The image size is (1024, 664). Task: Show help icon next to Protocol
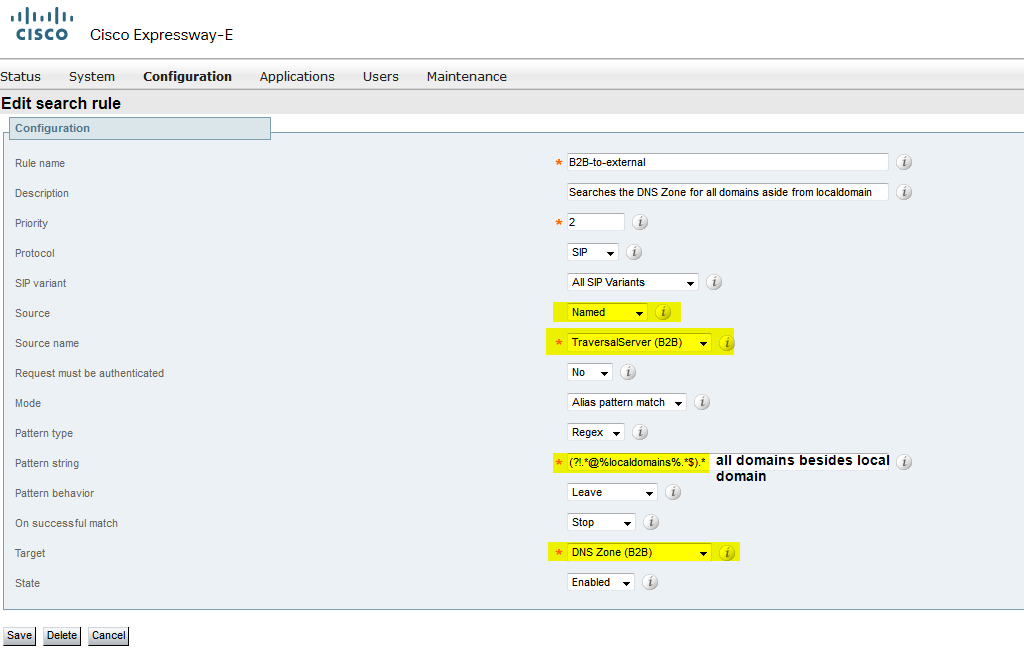[x=634, y=252]
